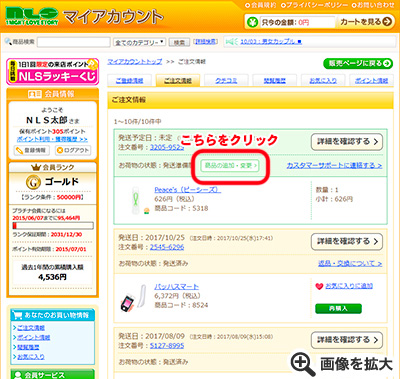400x379 pixels.
Task: Select the ご注文情報 tab
Action: pos(178,81)
